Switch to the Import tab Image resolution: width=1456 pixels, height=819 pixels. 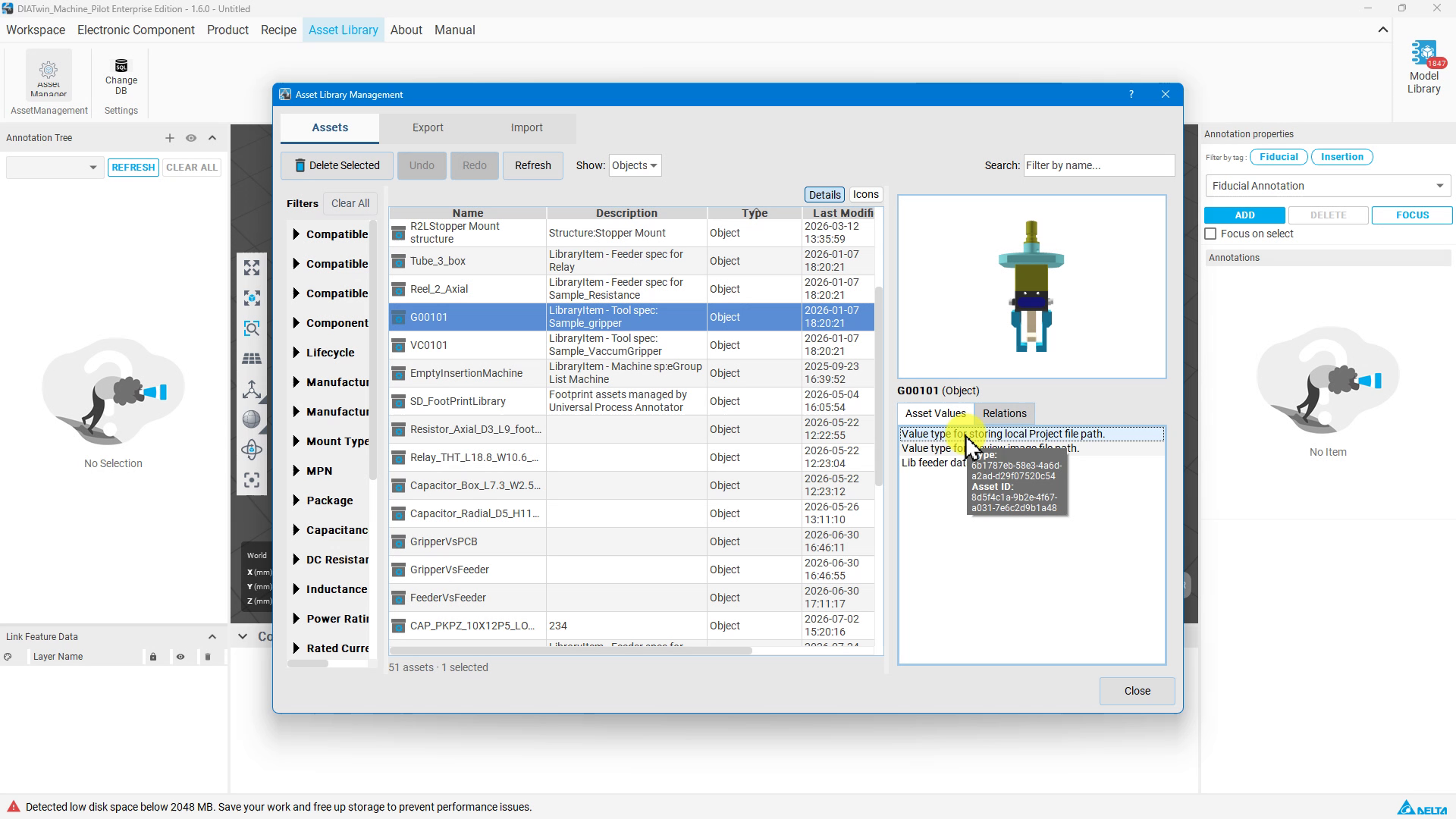[526, 128]
